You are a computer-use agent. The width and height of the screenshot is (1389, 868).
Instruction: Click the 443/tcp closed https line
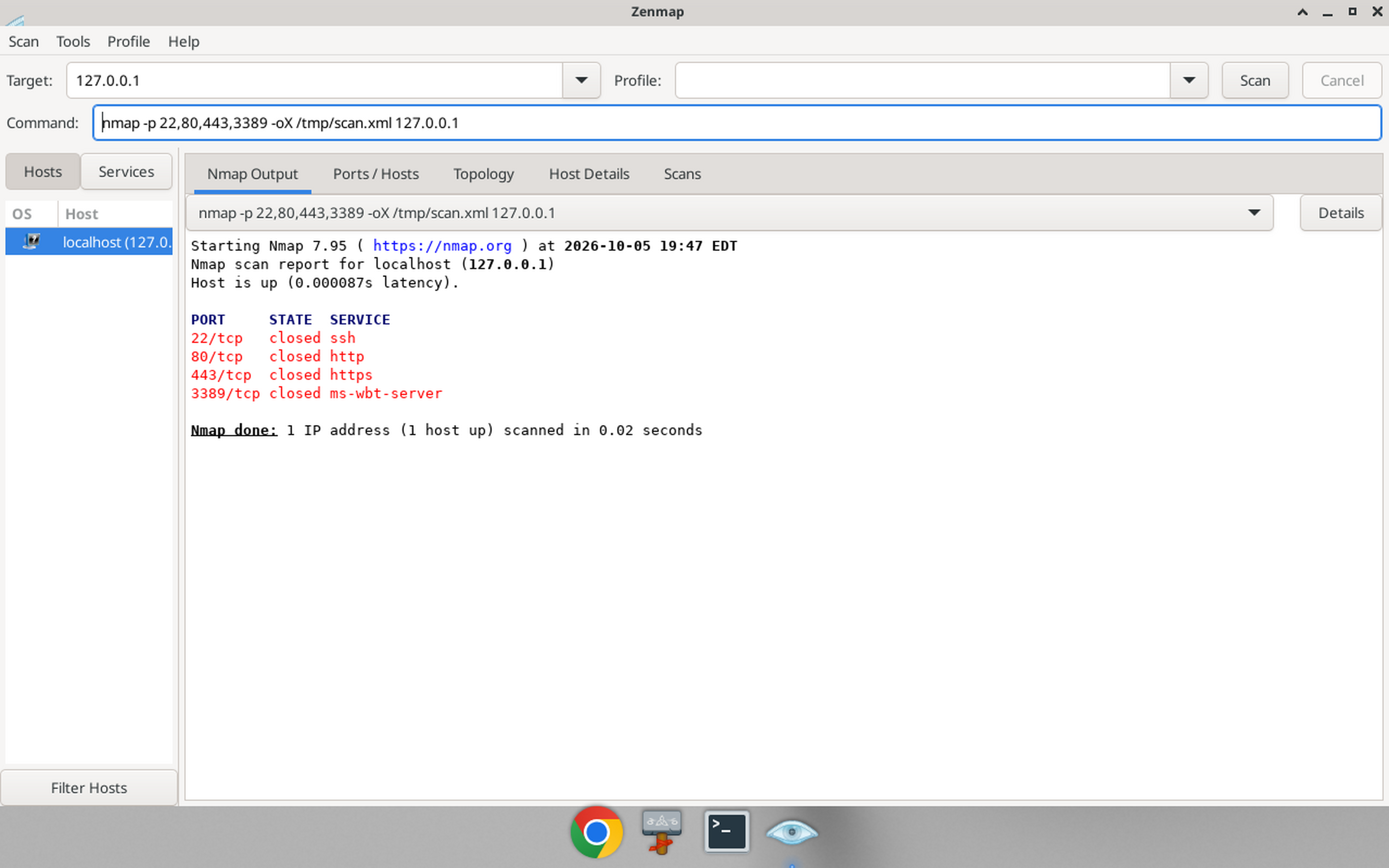(x=282, y=375)
